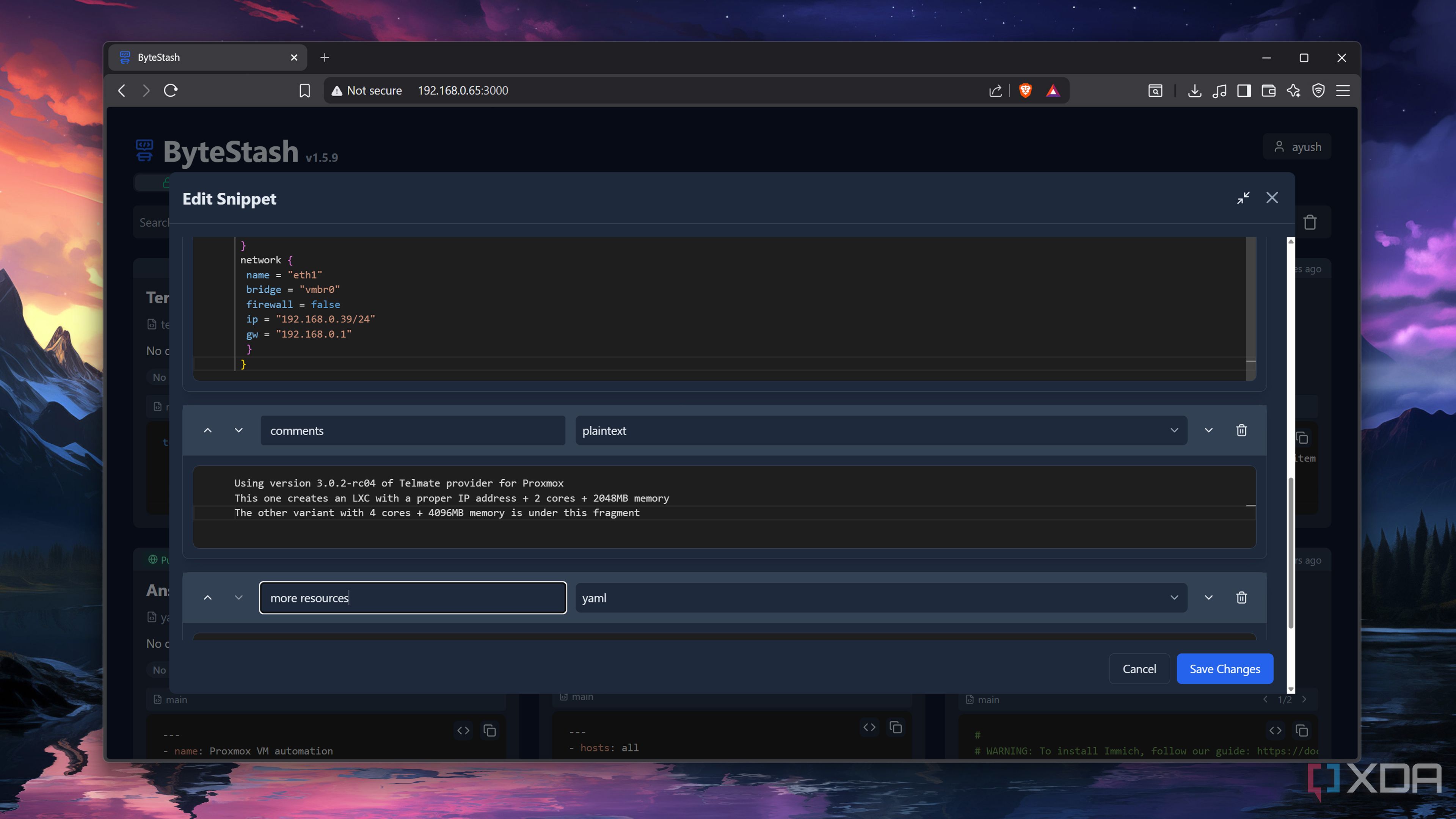Screen dimensions: 1456x819
Task: Collapse the comments fragment
Action: click(1208, 430)
